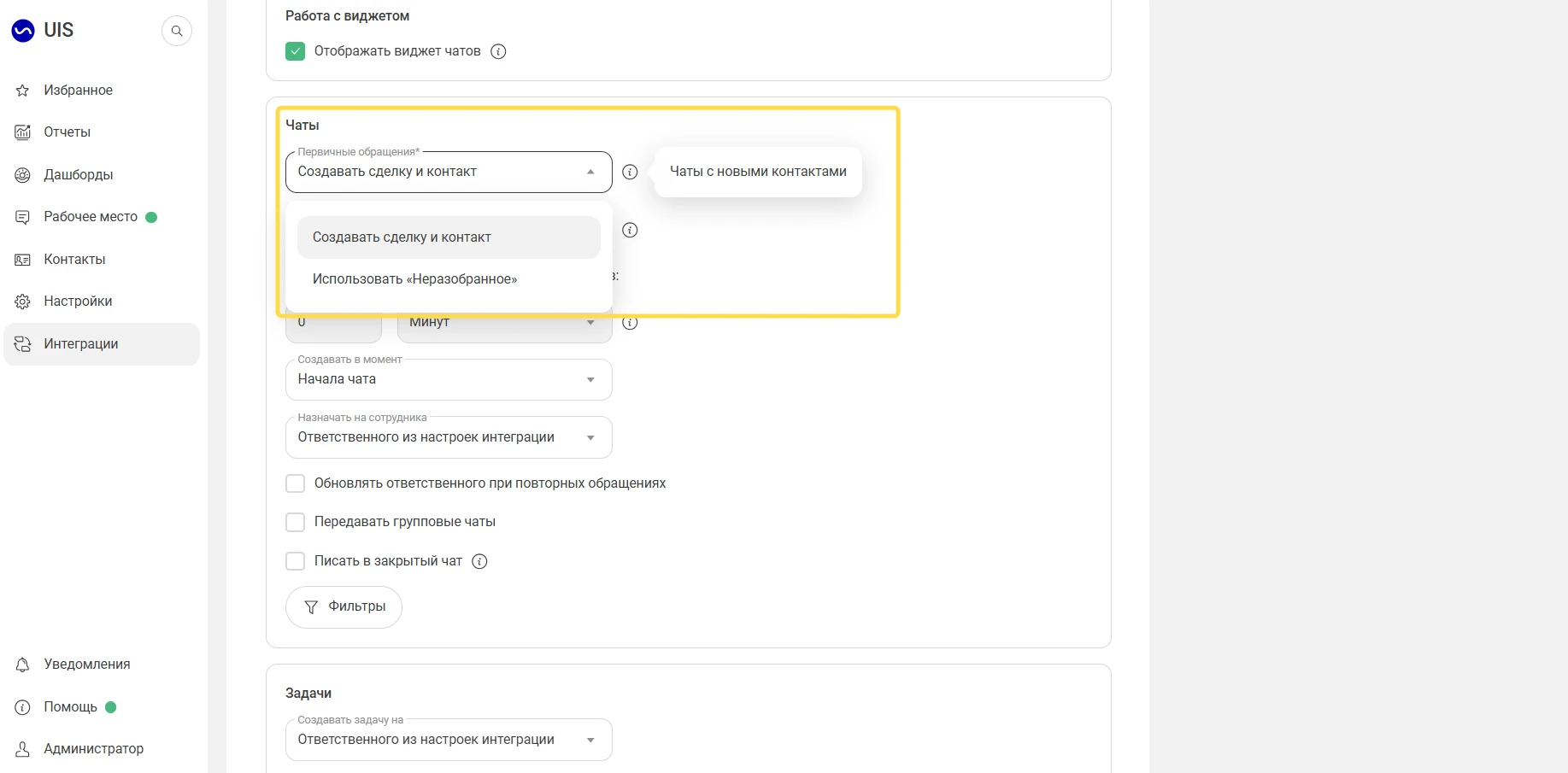Enable Обновлять ответственного при повторных обращениях

pyautogui.click(x=295, y=483)
